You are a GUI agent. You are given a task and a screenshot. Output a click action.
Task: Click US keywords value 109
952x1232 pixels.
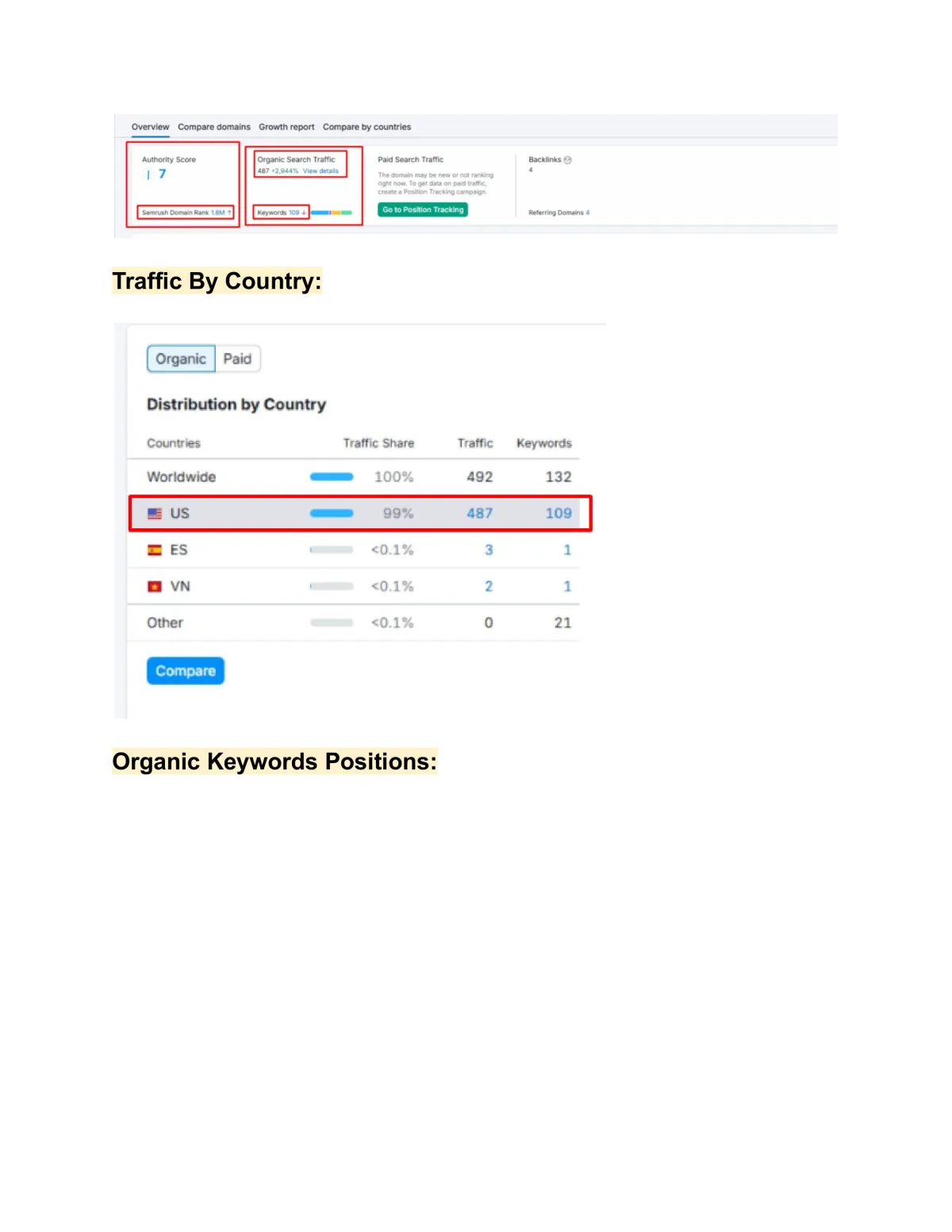coord(559,513)
